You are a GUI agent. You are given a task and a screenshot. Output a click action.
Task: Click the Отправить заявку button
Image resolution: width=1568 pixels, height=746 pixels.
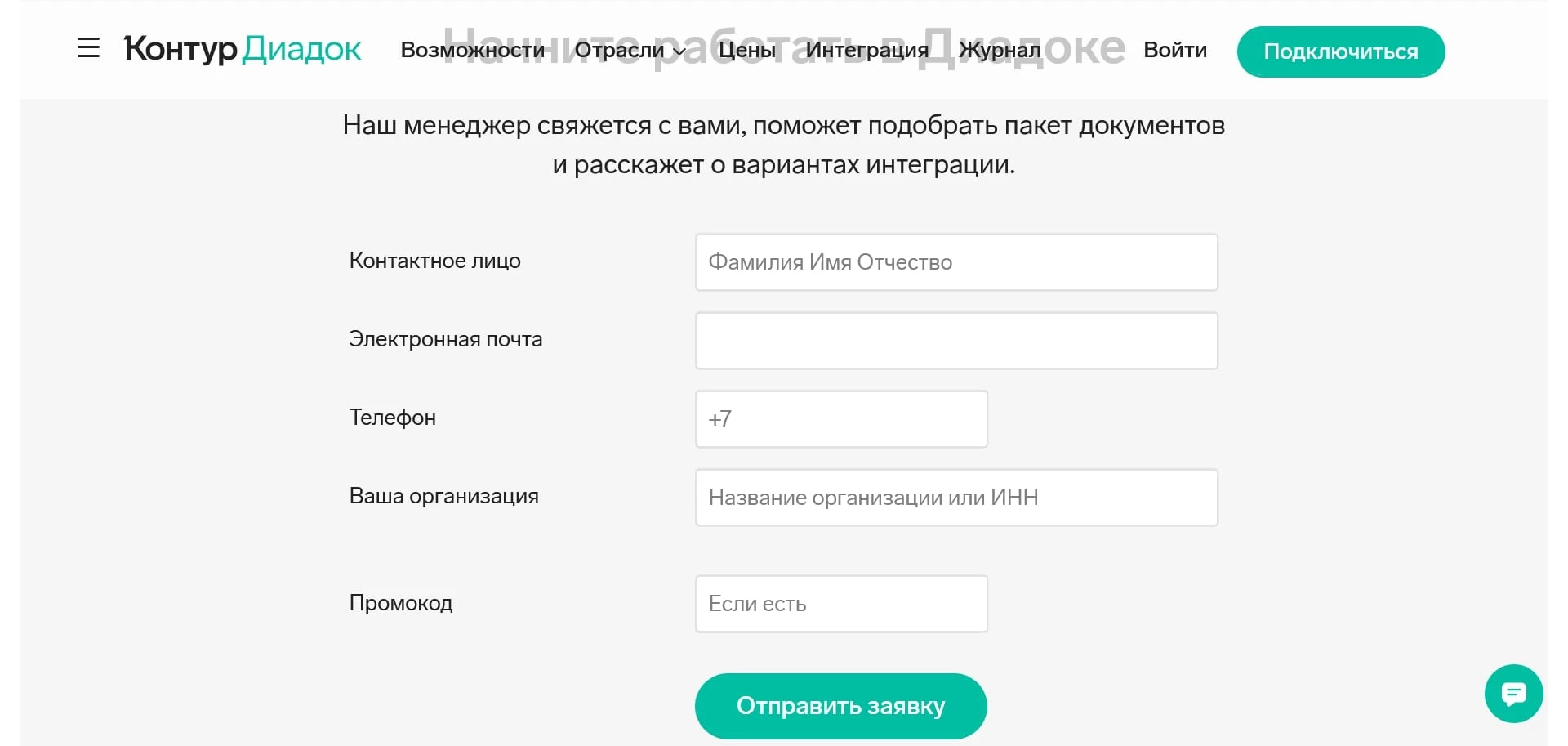click(x=840, y=705)
